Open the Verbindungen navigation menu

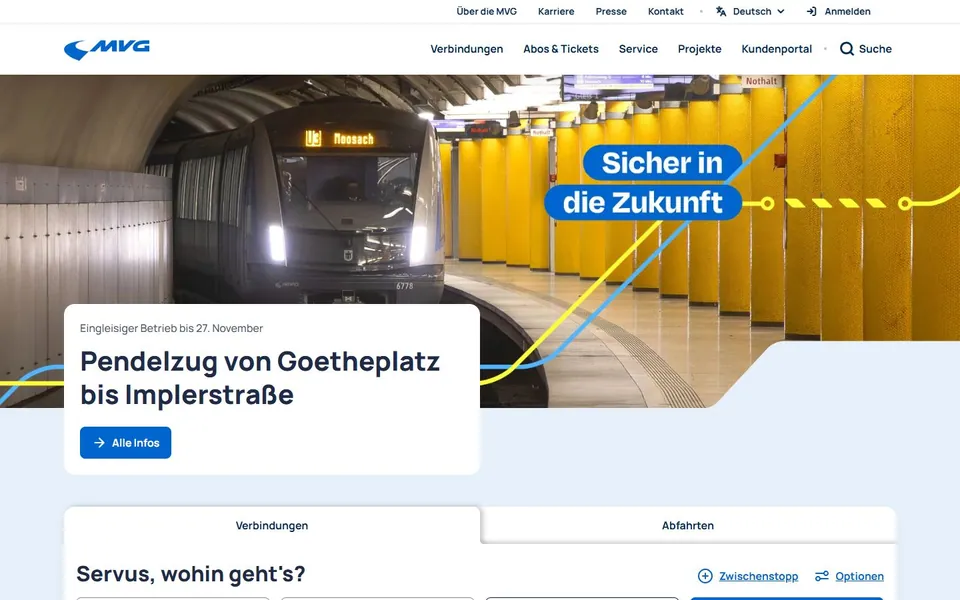[467, 49]
